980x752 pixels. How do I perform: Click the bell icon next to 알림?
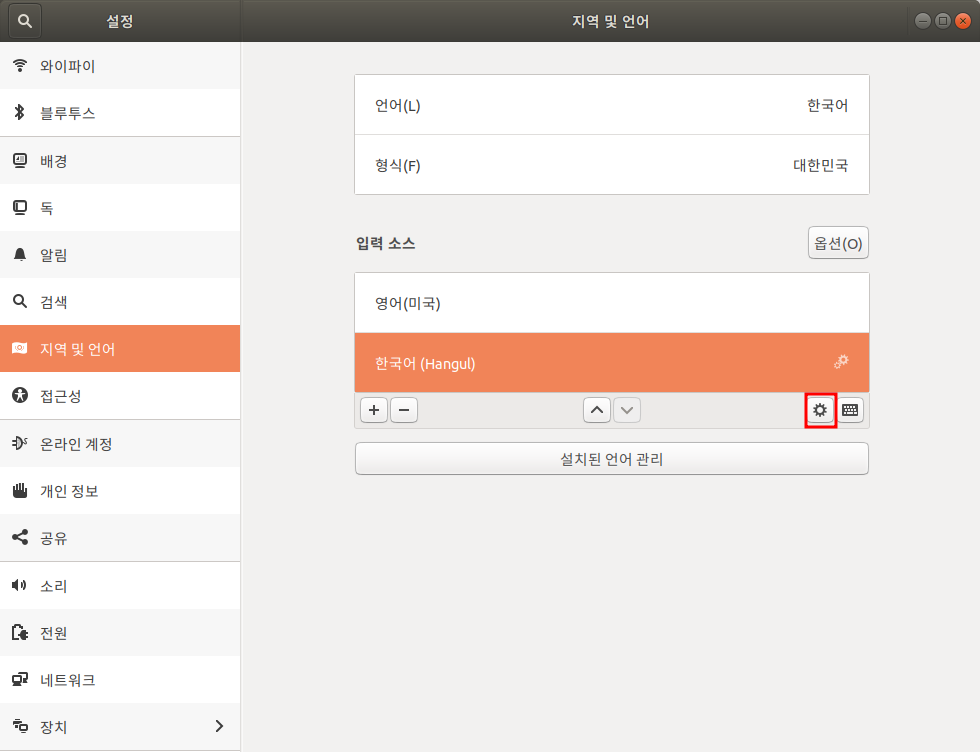pyautogui.click(x=20, y=254)
